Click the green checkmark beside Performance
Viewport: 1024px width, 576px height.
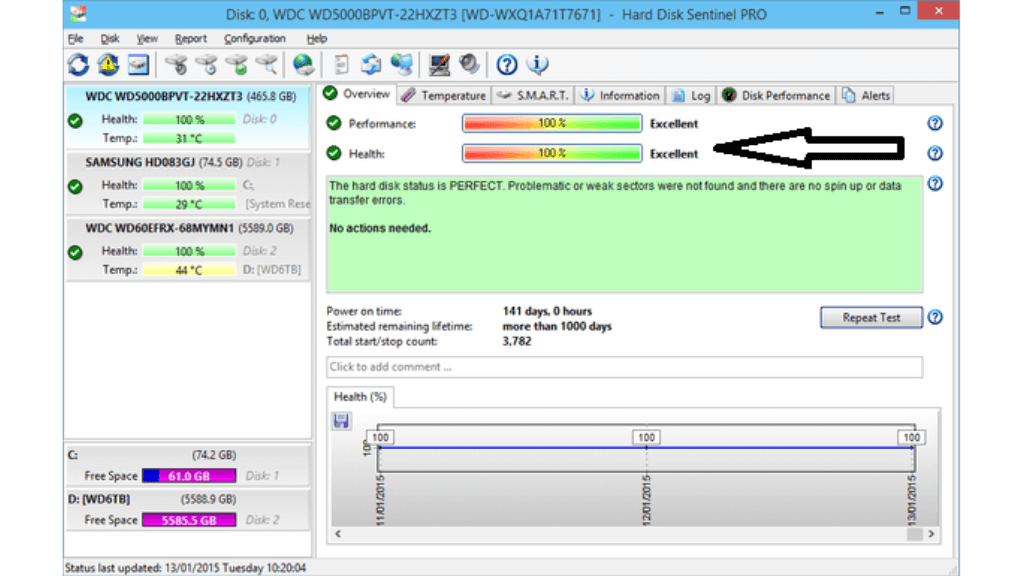pos(331,123)
